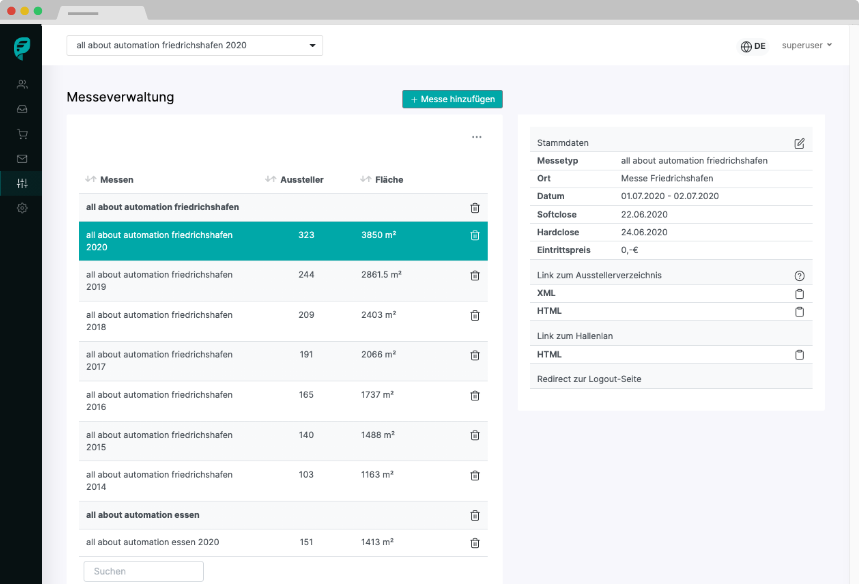Sort table by Messen column

(110, 180)
